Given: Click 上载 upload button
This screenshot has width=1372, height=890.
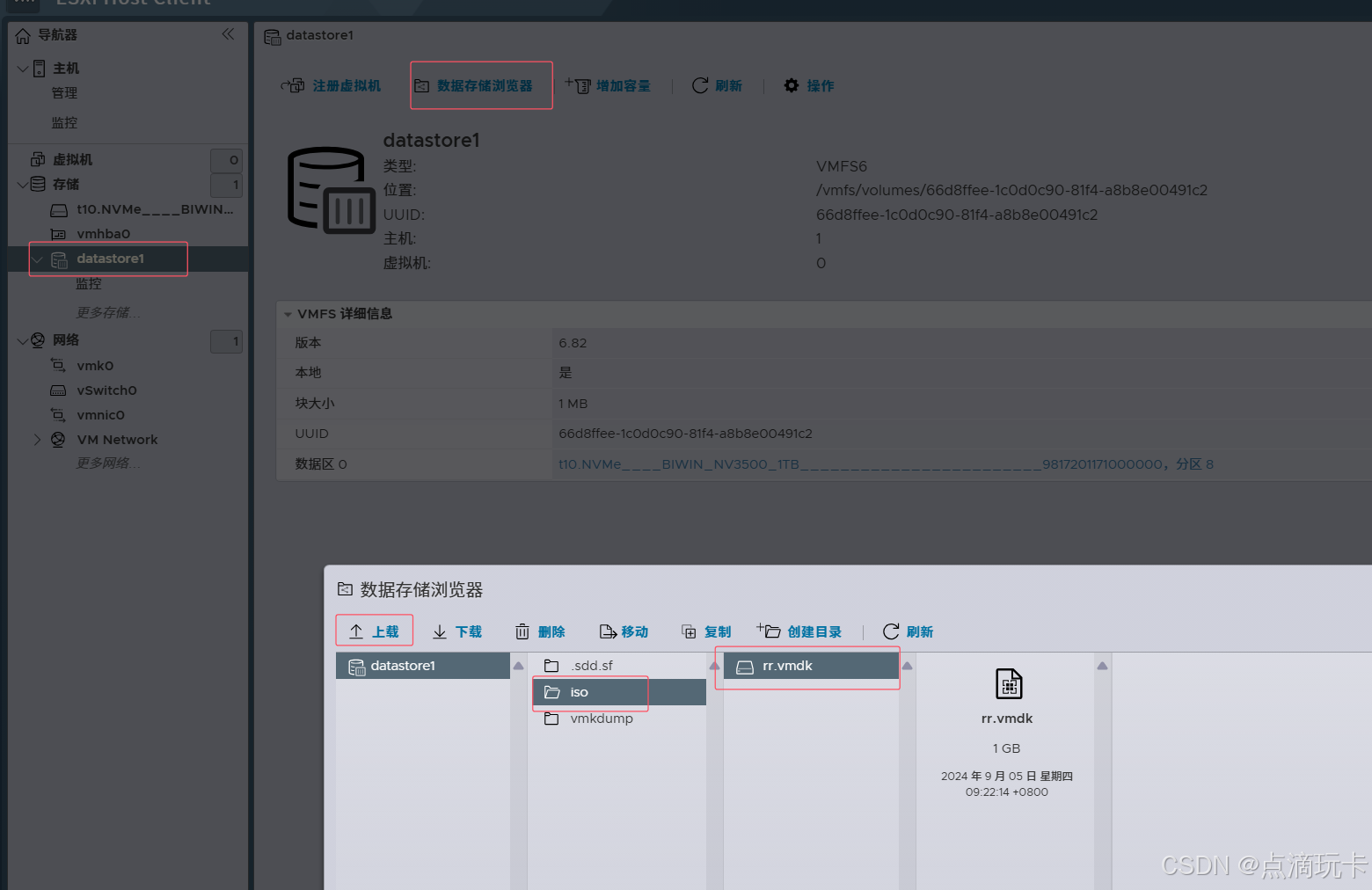Looking at the screenshot, I should [374, 631].
